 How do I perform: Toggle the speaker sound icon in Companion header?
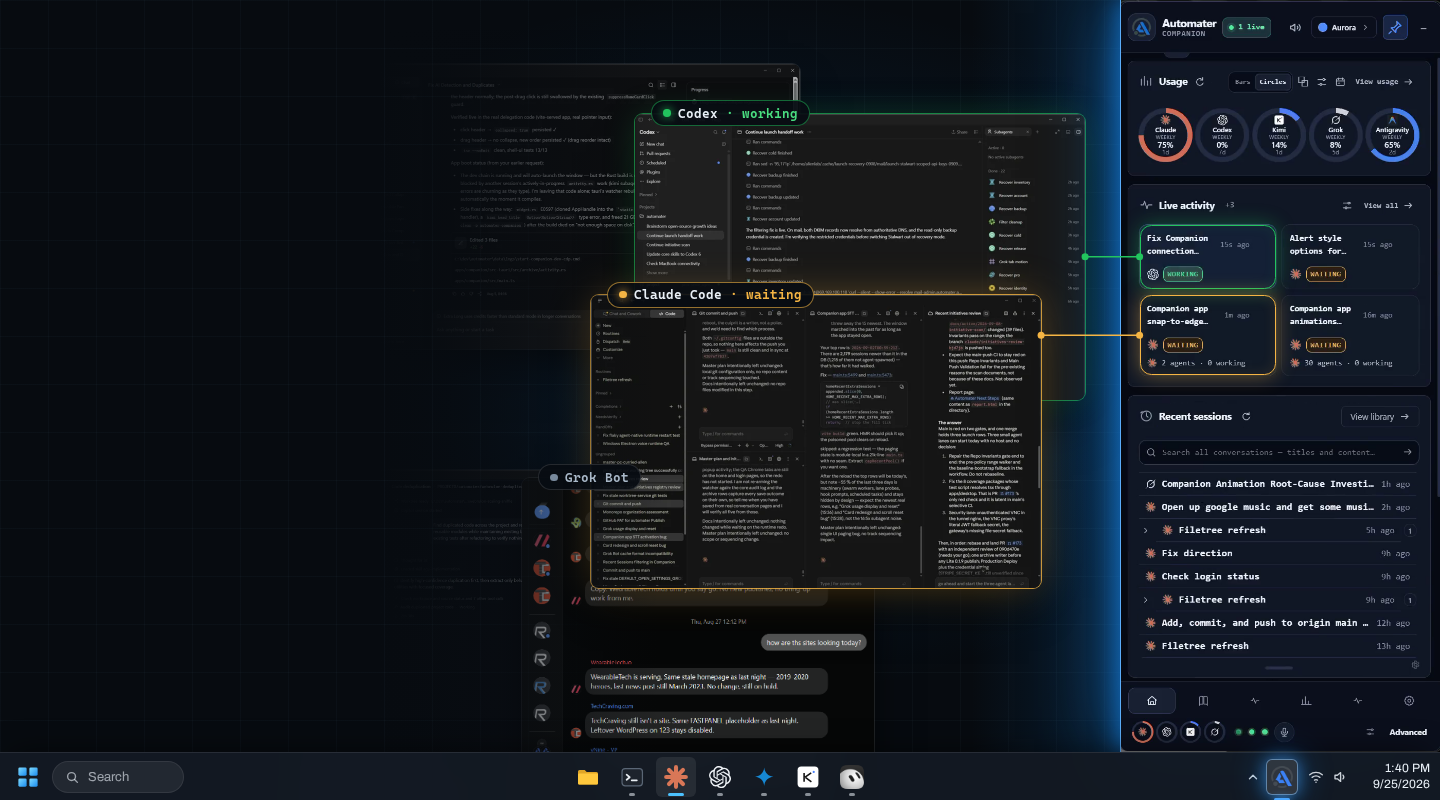(x=1295, y=27)
